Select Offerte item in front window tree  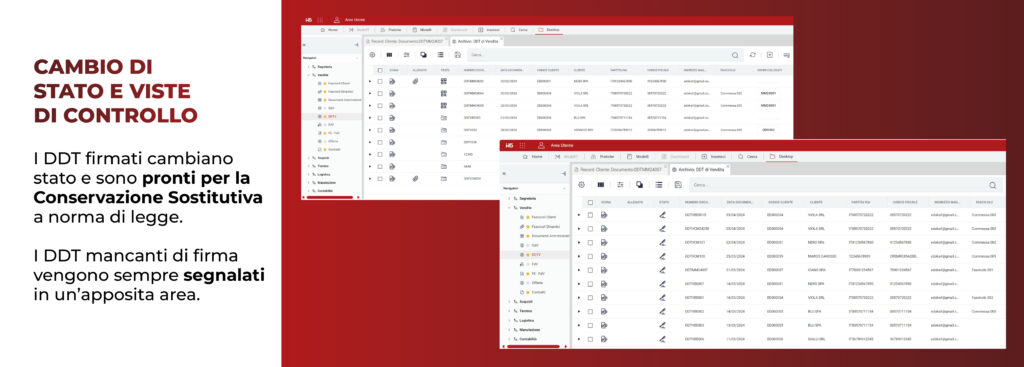tap(536, 283)
